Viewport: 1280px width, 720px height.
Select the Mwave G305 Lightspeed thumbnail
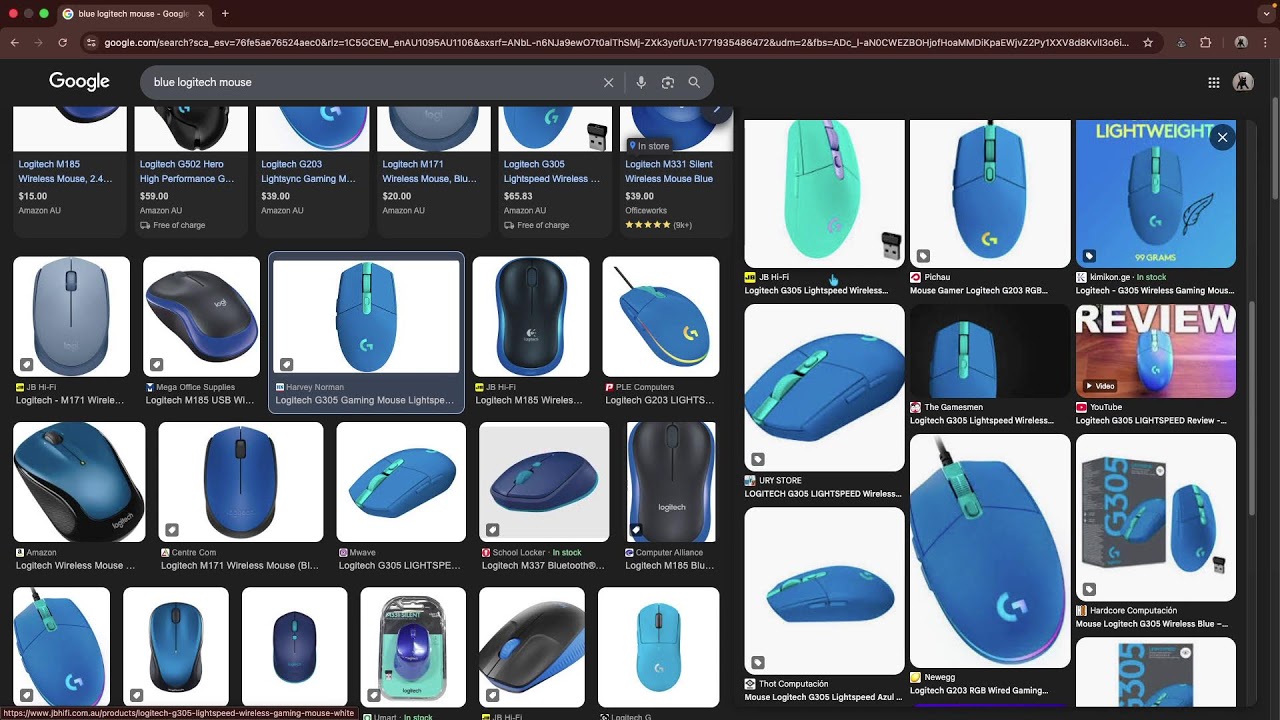401,482
